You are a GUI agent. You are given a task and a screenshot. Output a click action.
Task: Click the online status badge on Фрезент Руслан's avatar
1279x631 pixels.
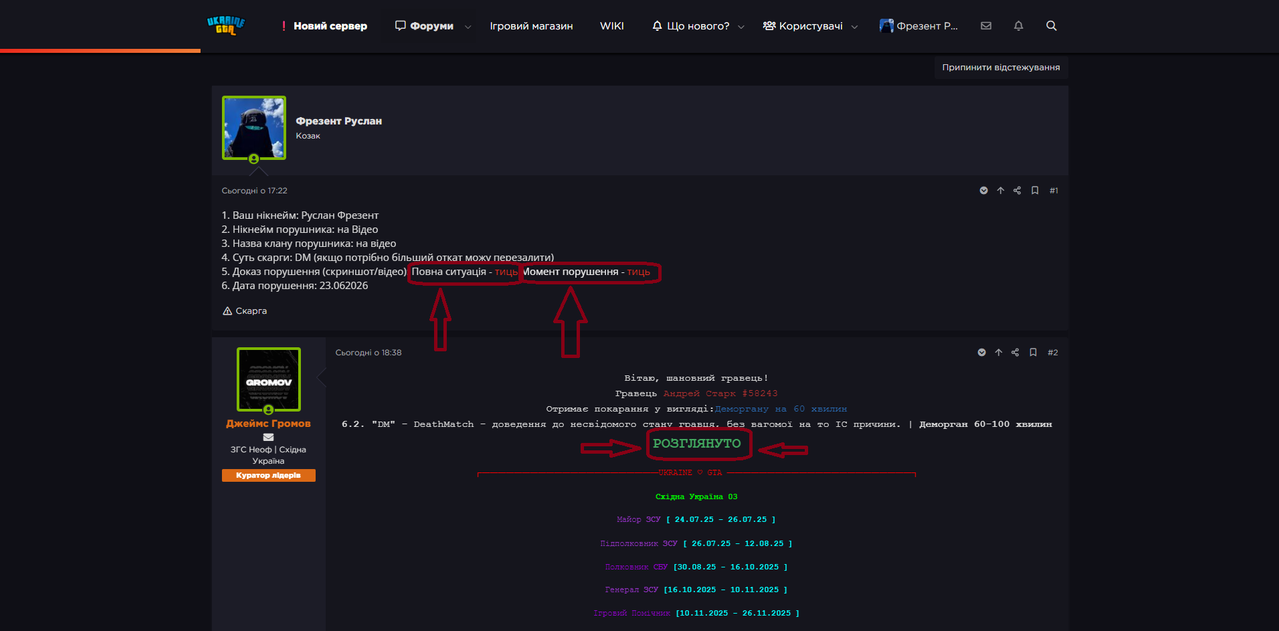click(x=254, y=159)
